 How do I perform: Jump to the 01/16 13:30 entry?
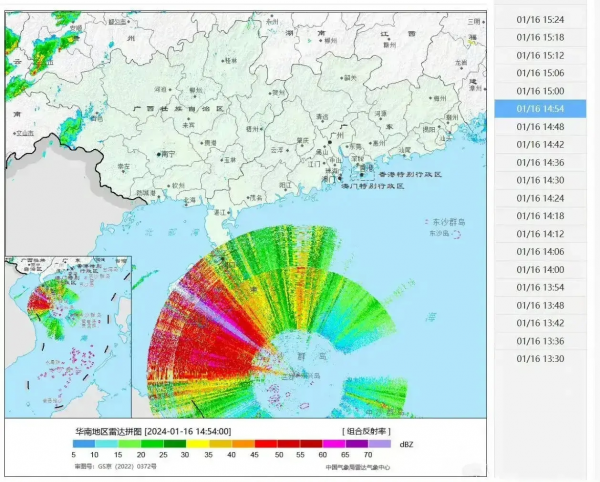tap(540, 359)
